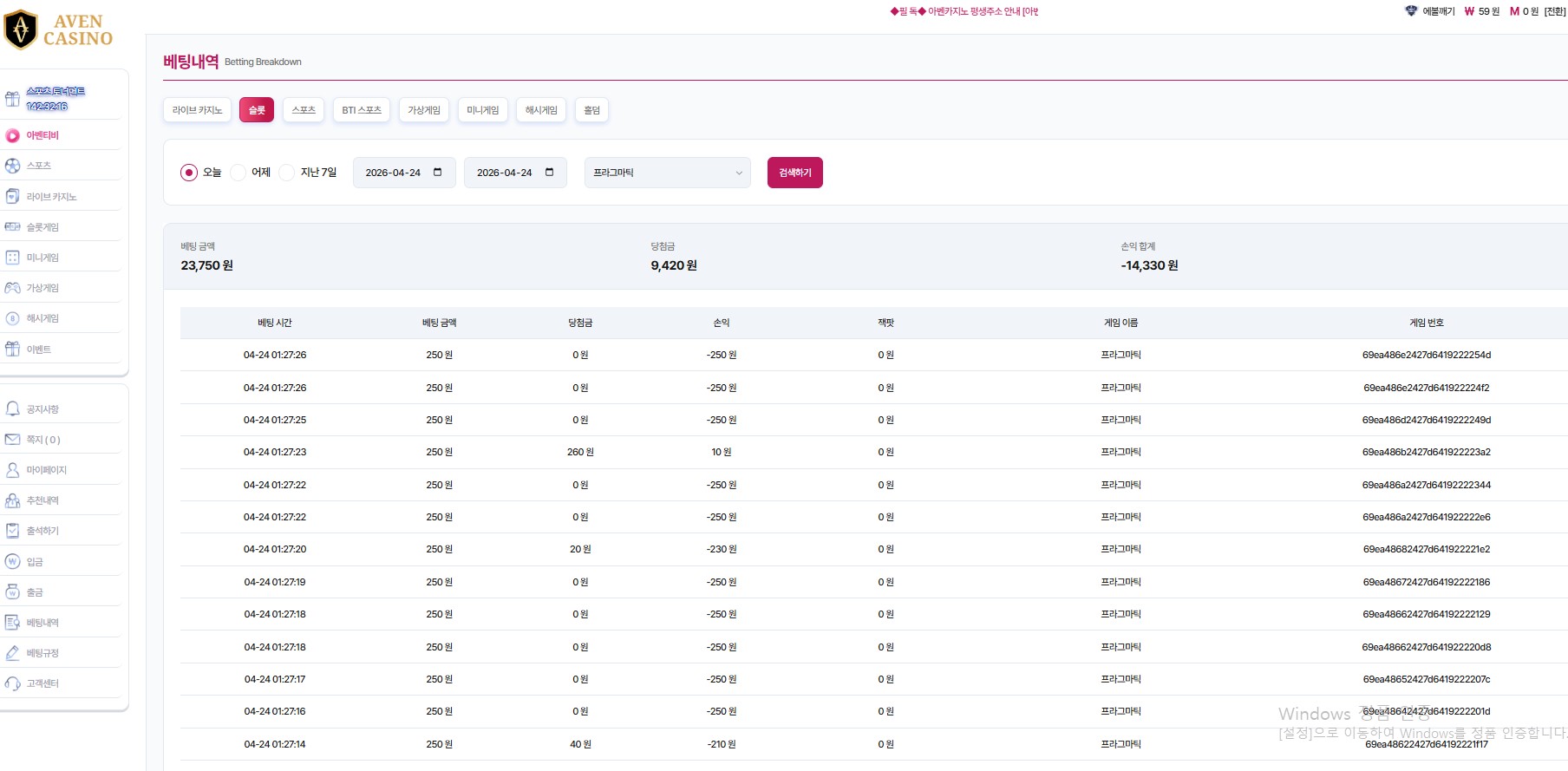1568x771 pixels.
Task: Switch to the 라이브 카지노 tab
Action: point(197,110)
